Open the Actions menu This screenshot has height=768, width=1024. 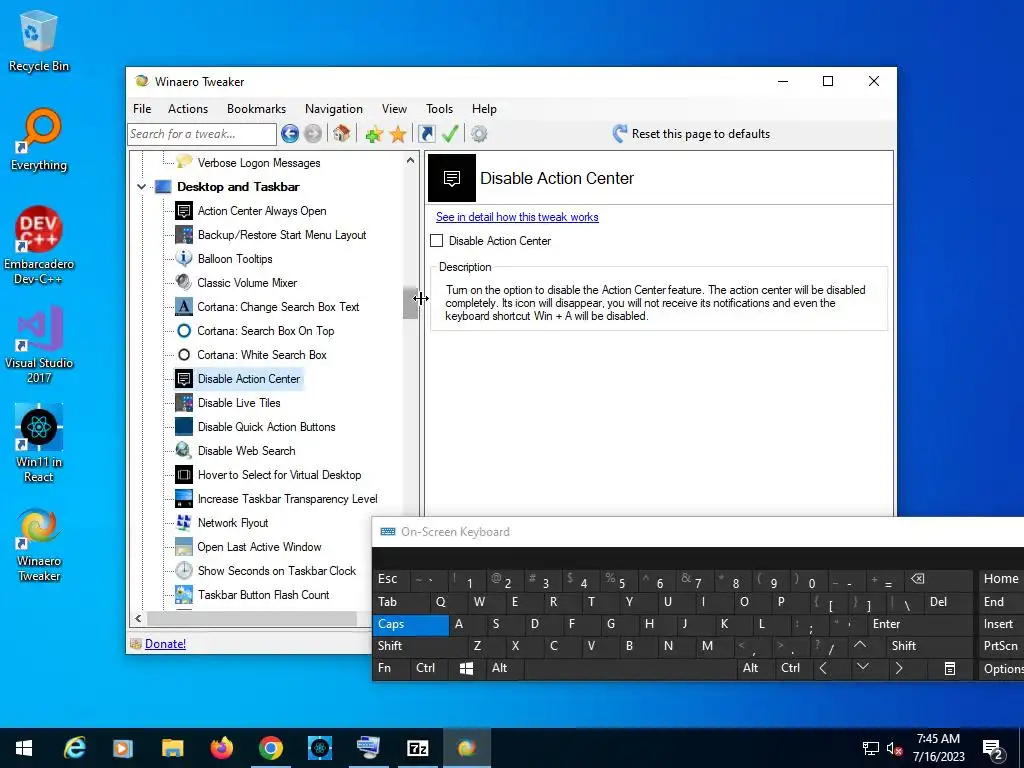coord(188,109)
